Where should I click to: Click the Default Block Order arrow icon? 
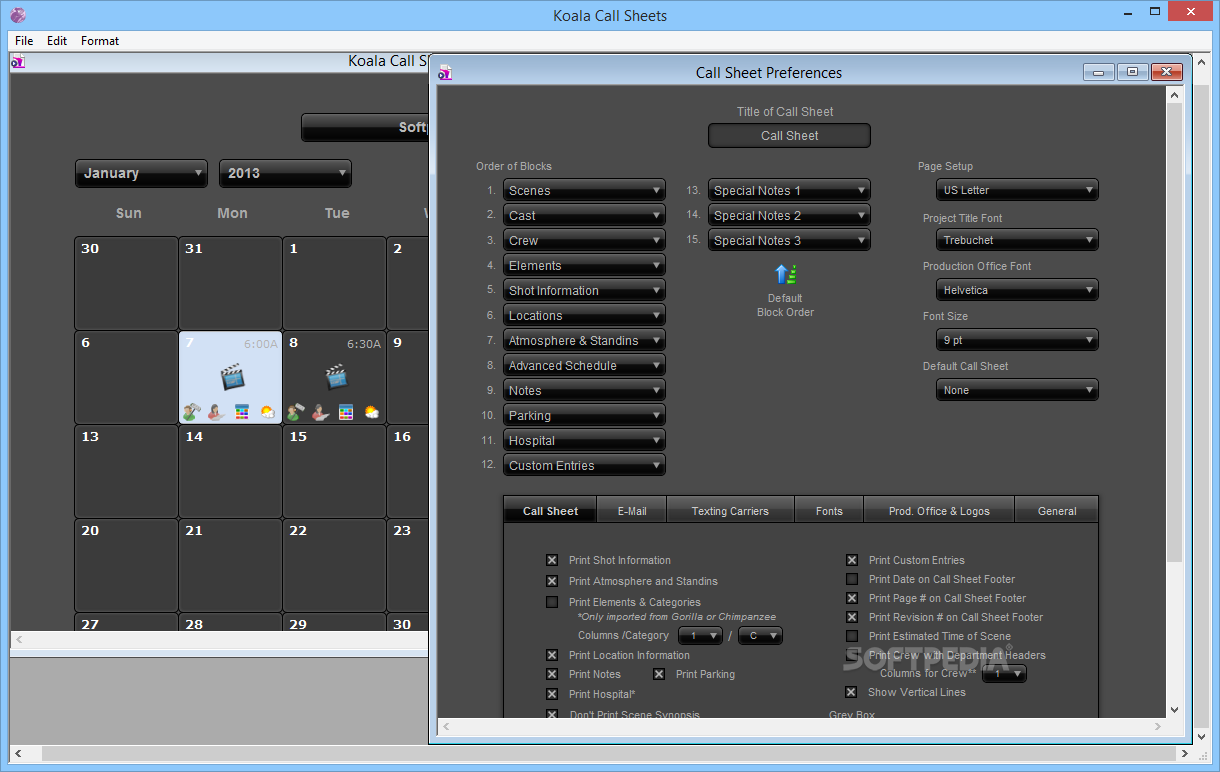(785, 274)
